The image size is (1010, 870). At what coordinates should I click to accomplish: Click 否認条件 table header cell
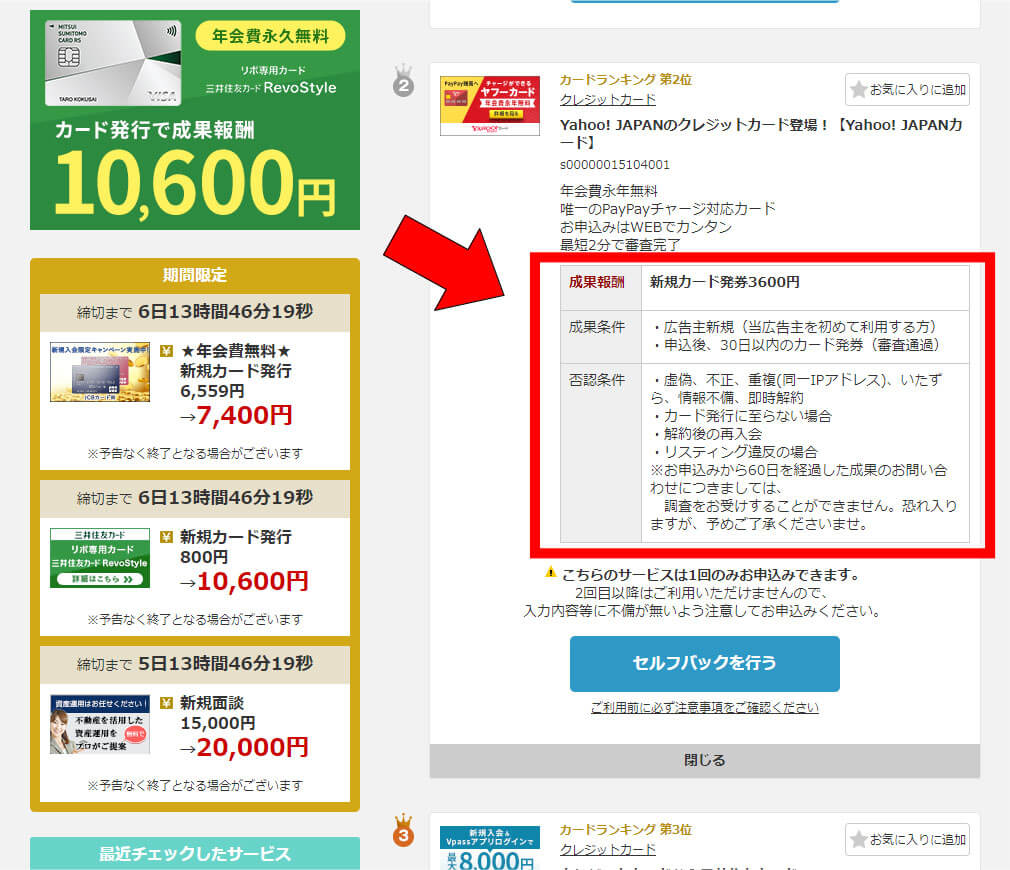(600, 453)
